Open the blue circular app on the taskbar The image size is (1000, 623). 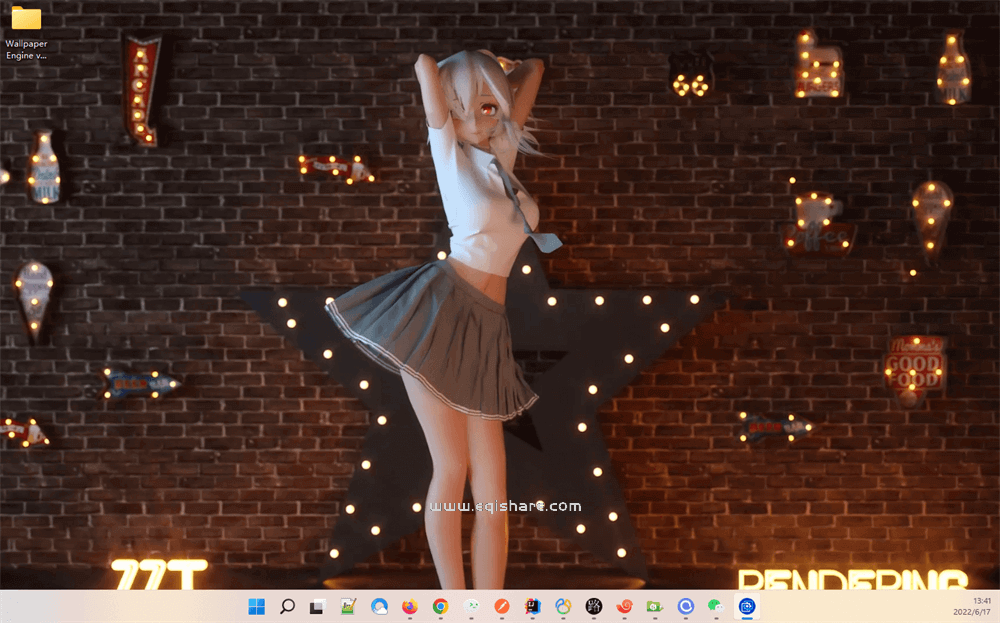pyautogui.click(x=687, y=607)
